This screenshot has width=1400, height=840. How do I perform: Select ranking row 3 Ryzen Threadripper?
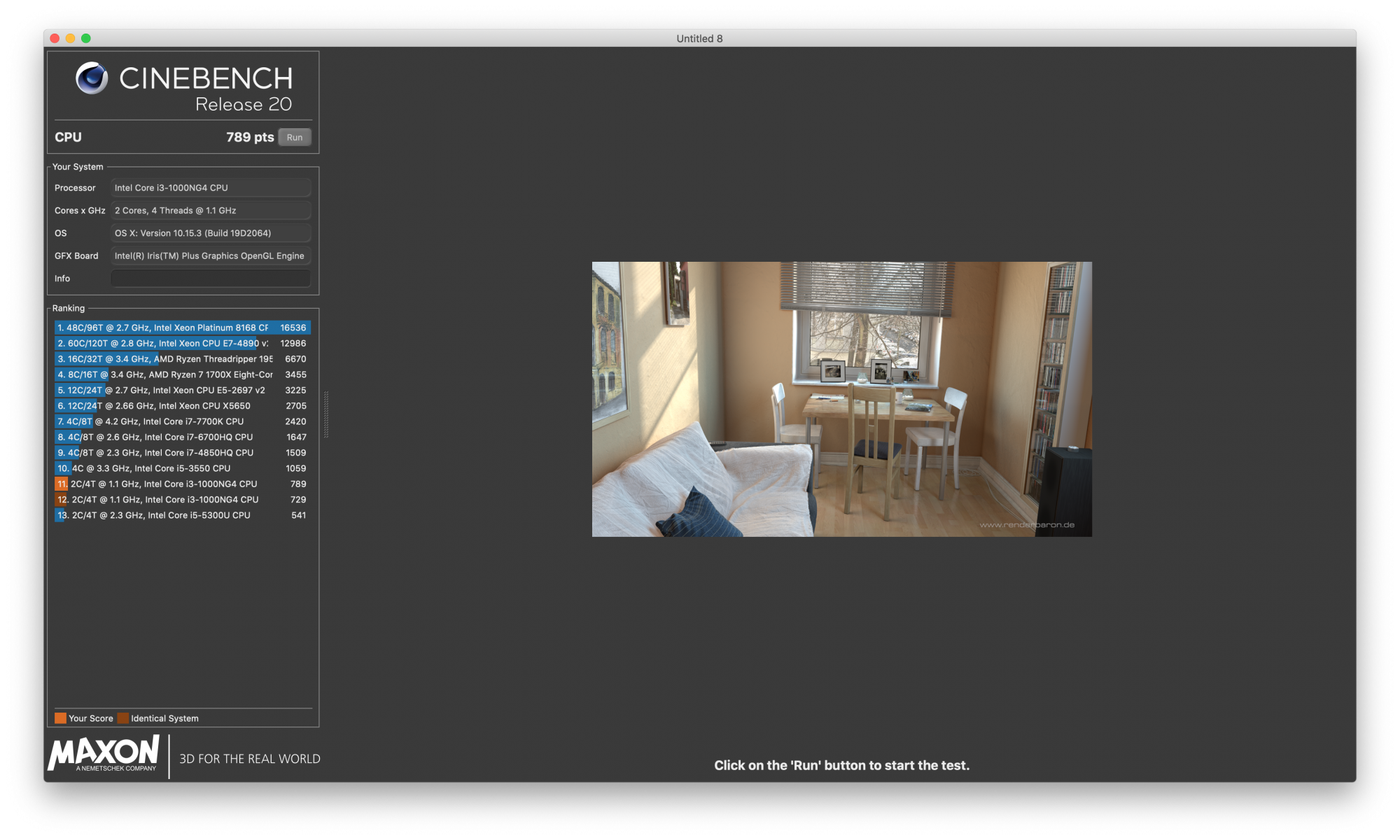(183, 359)
